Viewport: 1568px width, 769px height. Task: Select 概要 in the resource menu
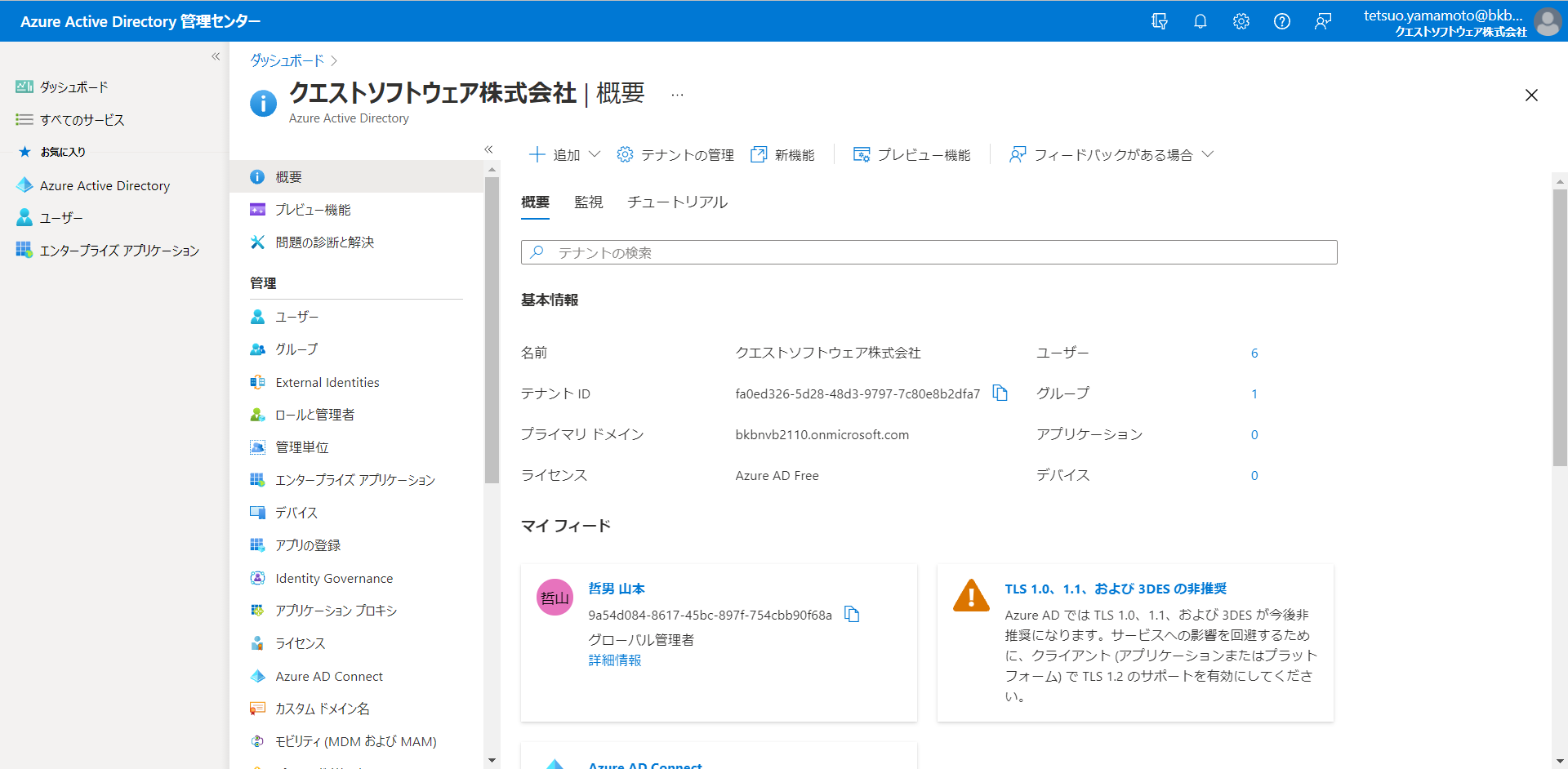coord(357,176)
